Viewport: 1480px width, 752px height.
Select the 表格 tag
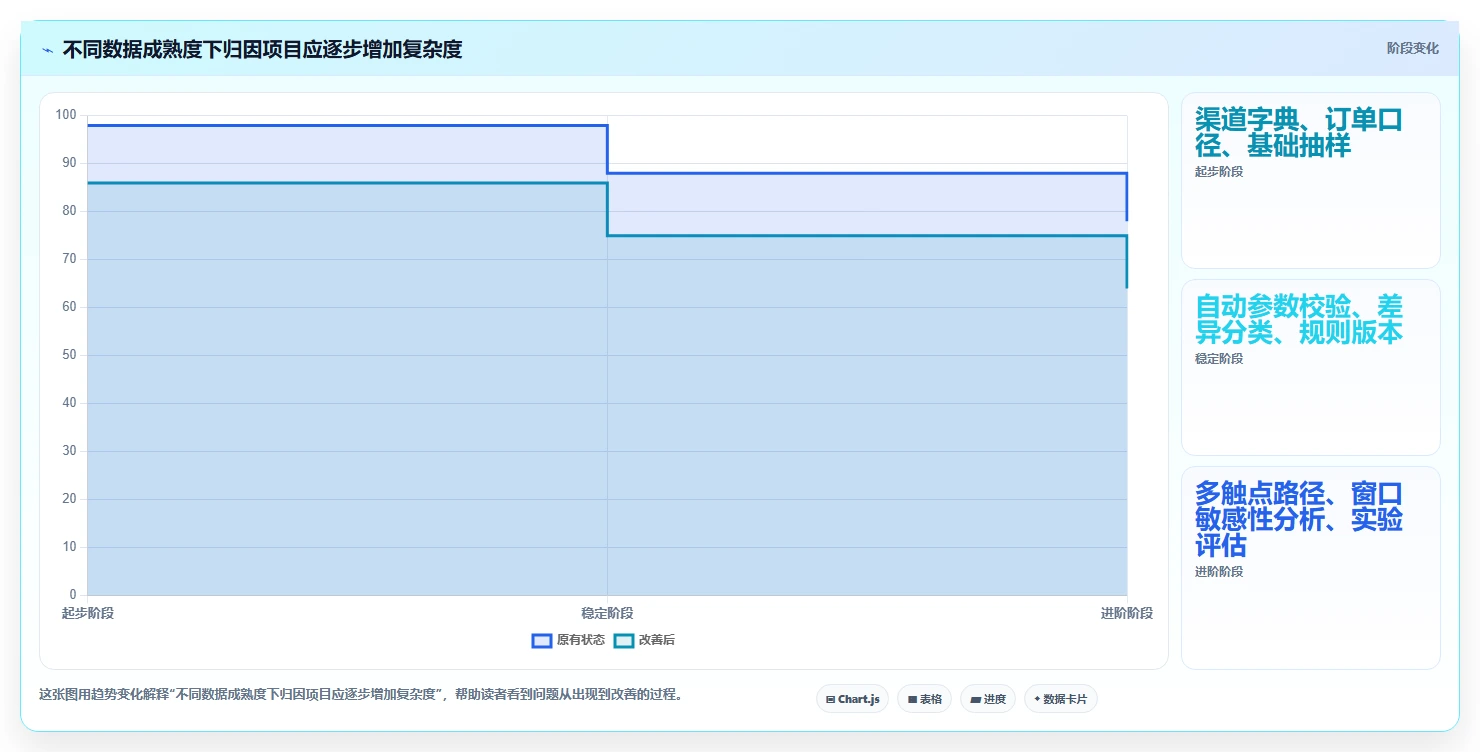pos(924,699)
